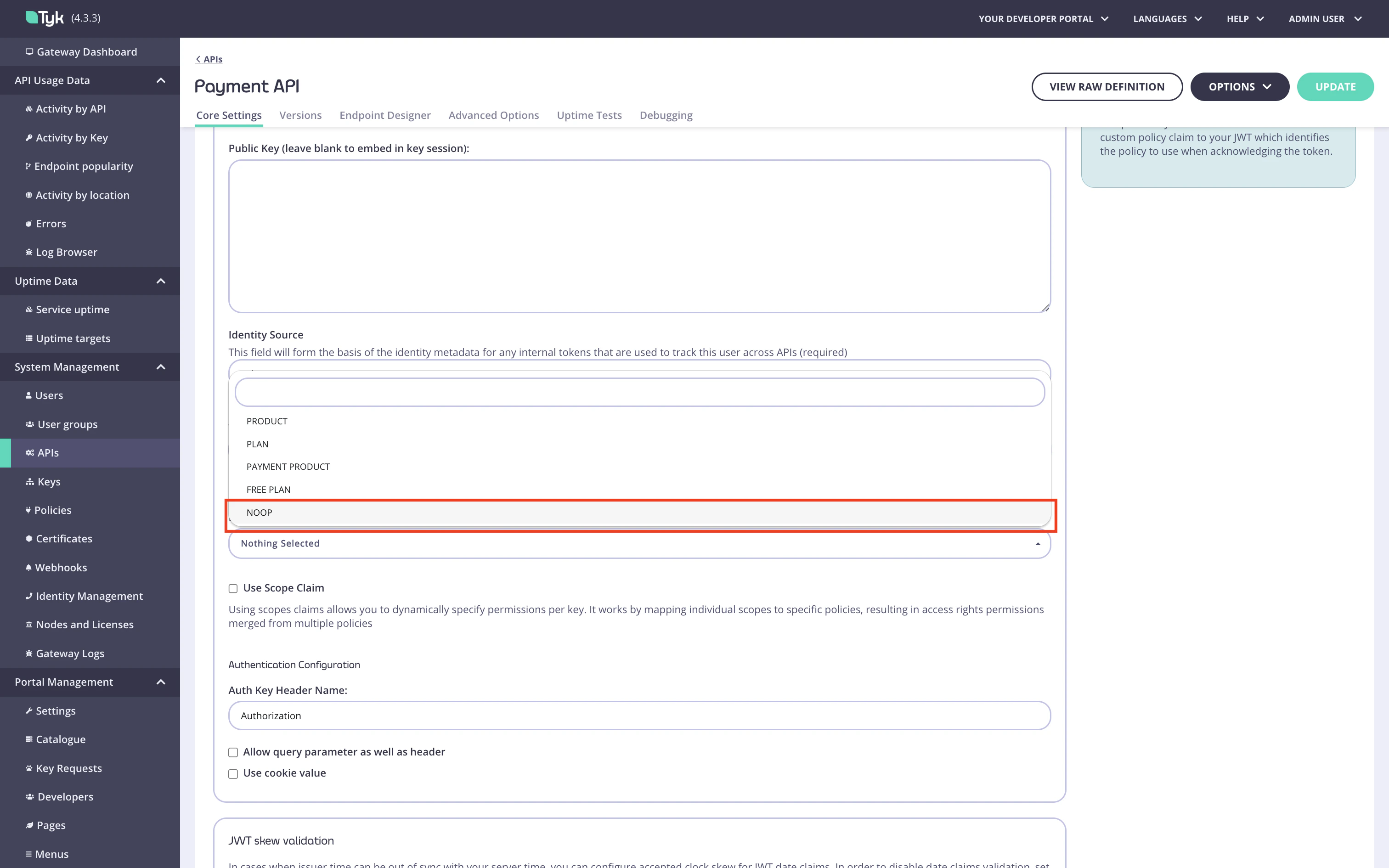
Task: Open the Users section under System Management
Action: tap(49, 395)
